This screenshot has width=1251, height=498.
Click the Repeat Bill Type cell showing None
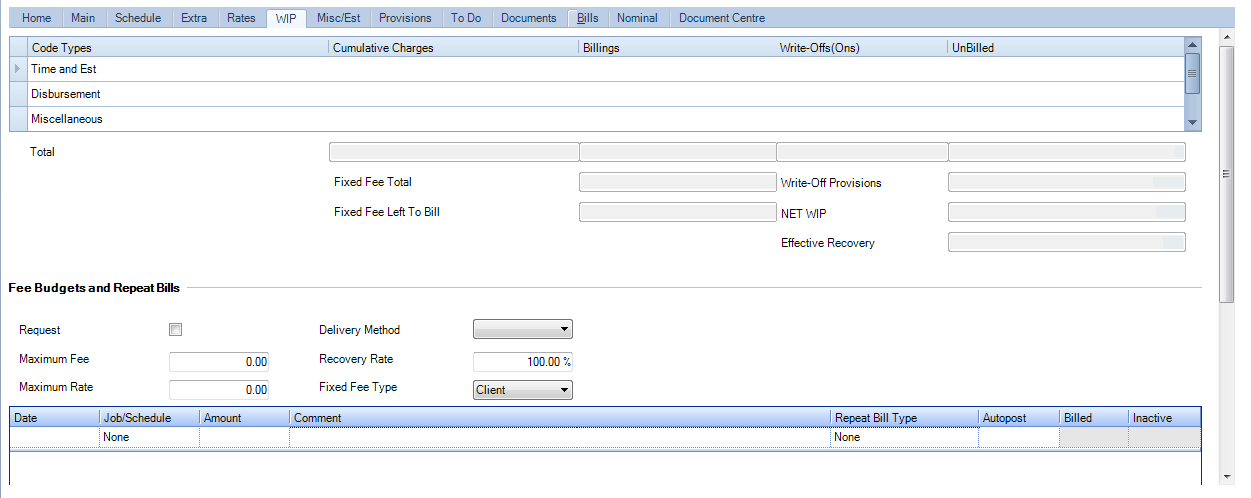(904, 437)
